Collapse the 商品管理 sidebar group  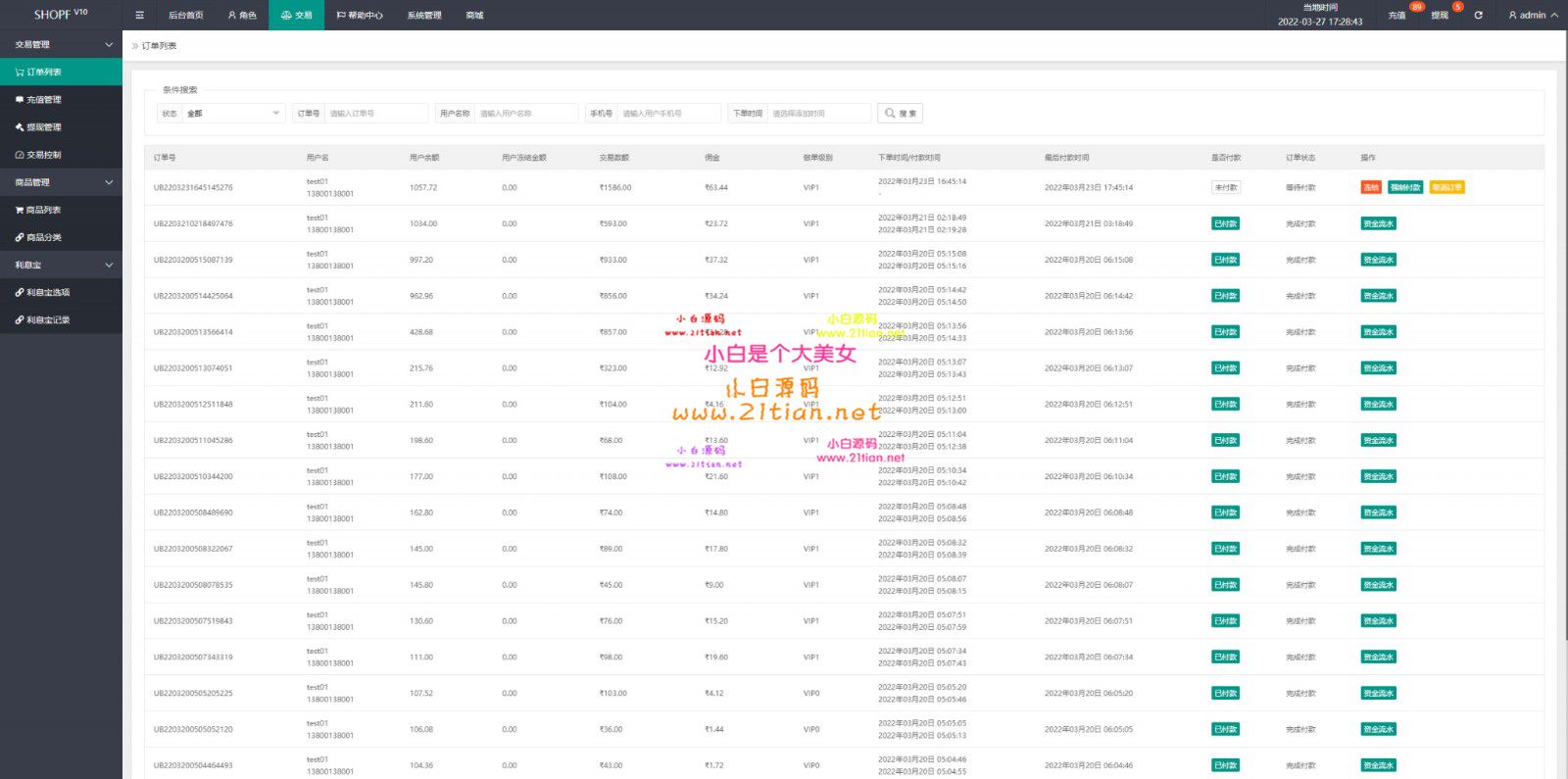(61, 182)
